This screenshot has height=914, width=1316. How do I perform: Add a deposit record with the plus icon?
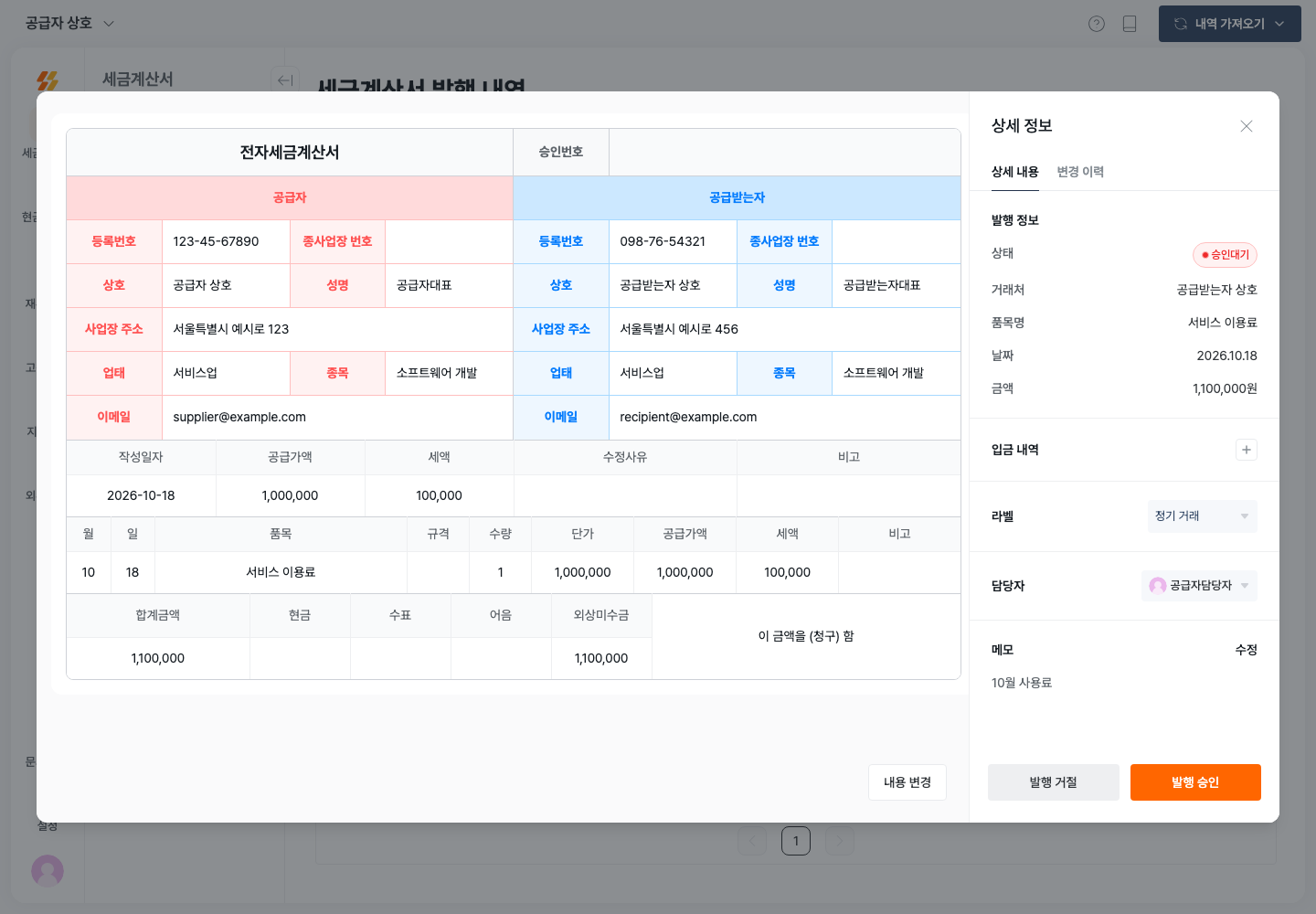coord(1246,450)
